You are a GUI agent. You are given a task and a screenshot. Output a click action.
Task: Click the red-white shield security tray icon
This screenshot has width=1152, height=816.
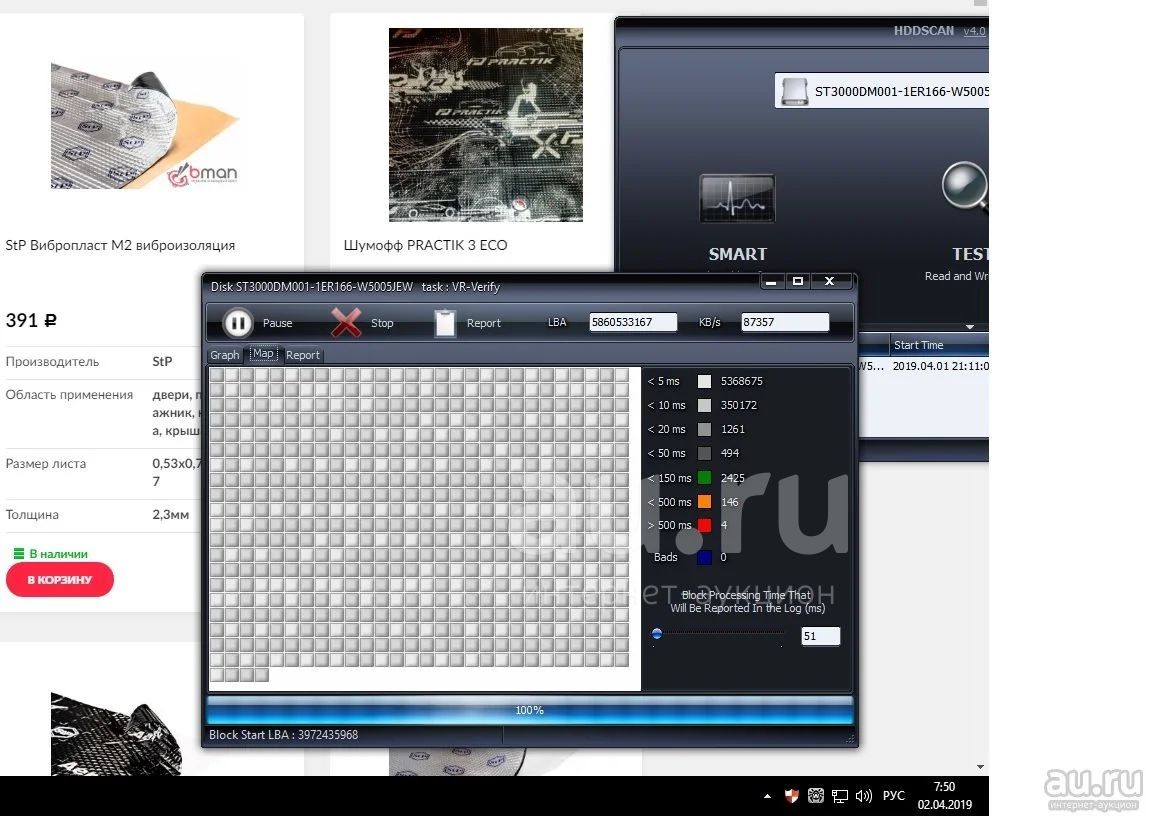point(791,796)
